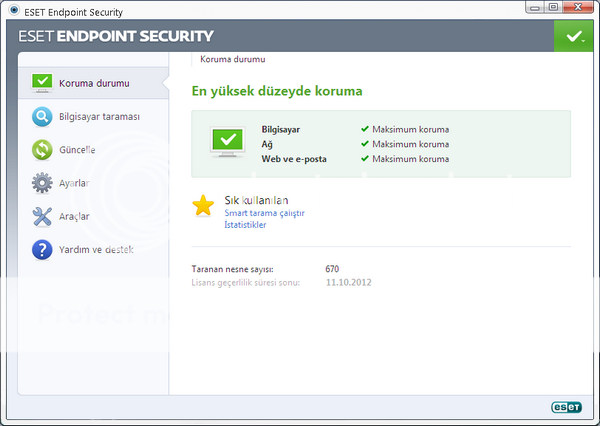Click the Koruma durumu monitor icon in sidebar
Image resolution: width=600 pixels, height=426 pixels.
pos(42,83)
